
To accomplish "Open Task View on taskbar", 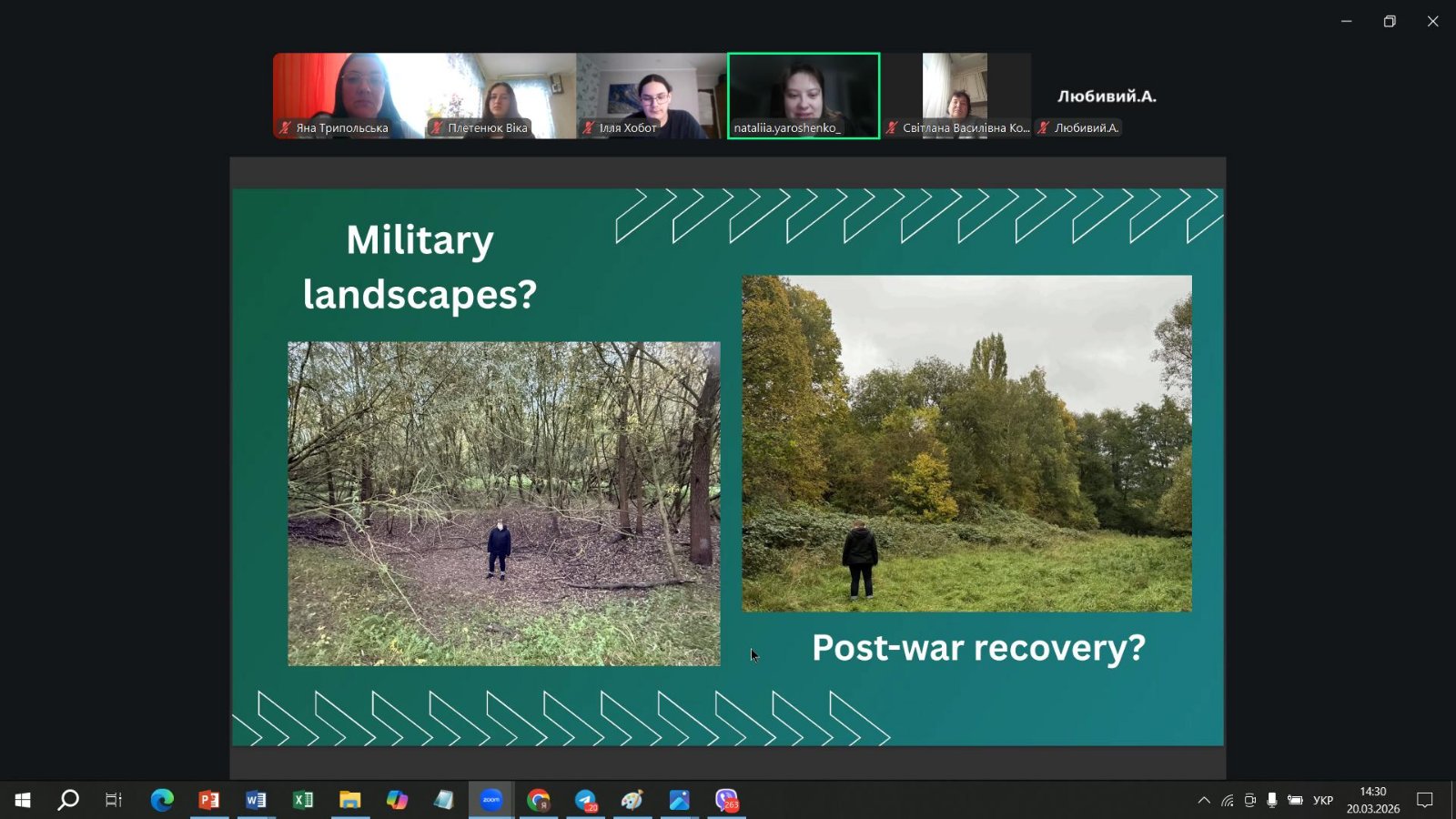I will point(114,800).
